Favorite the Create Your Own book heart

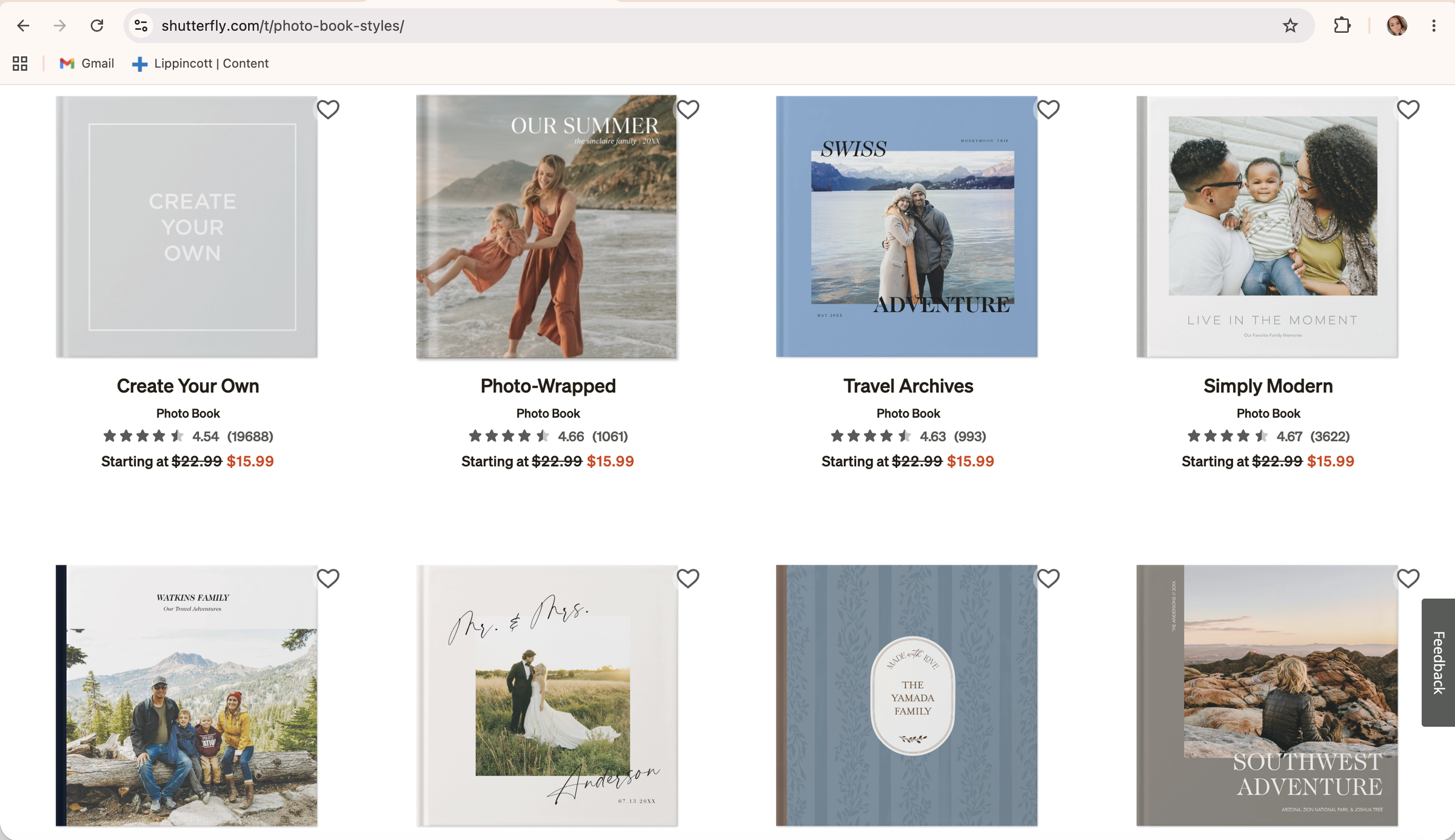pos(328,110)
